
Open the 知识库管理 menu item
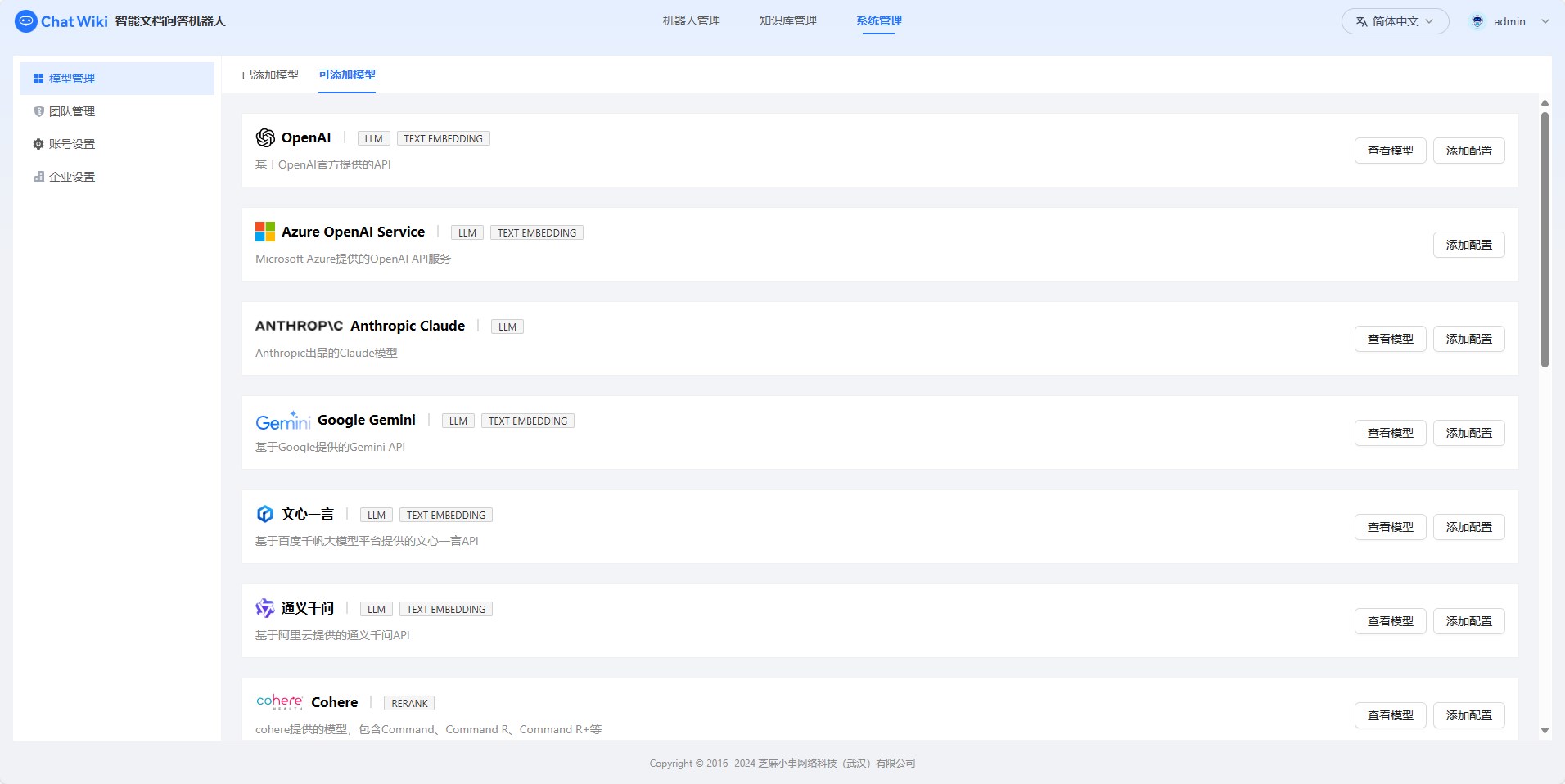coord(787,20)
